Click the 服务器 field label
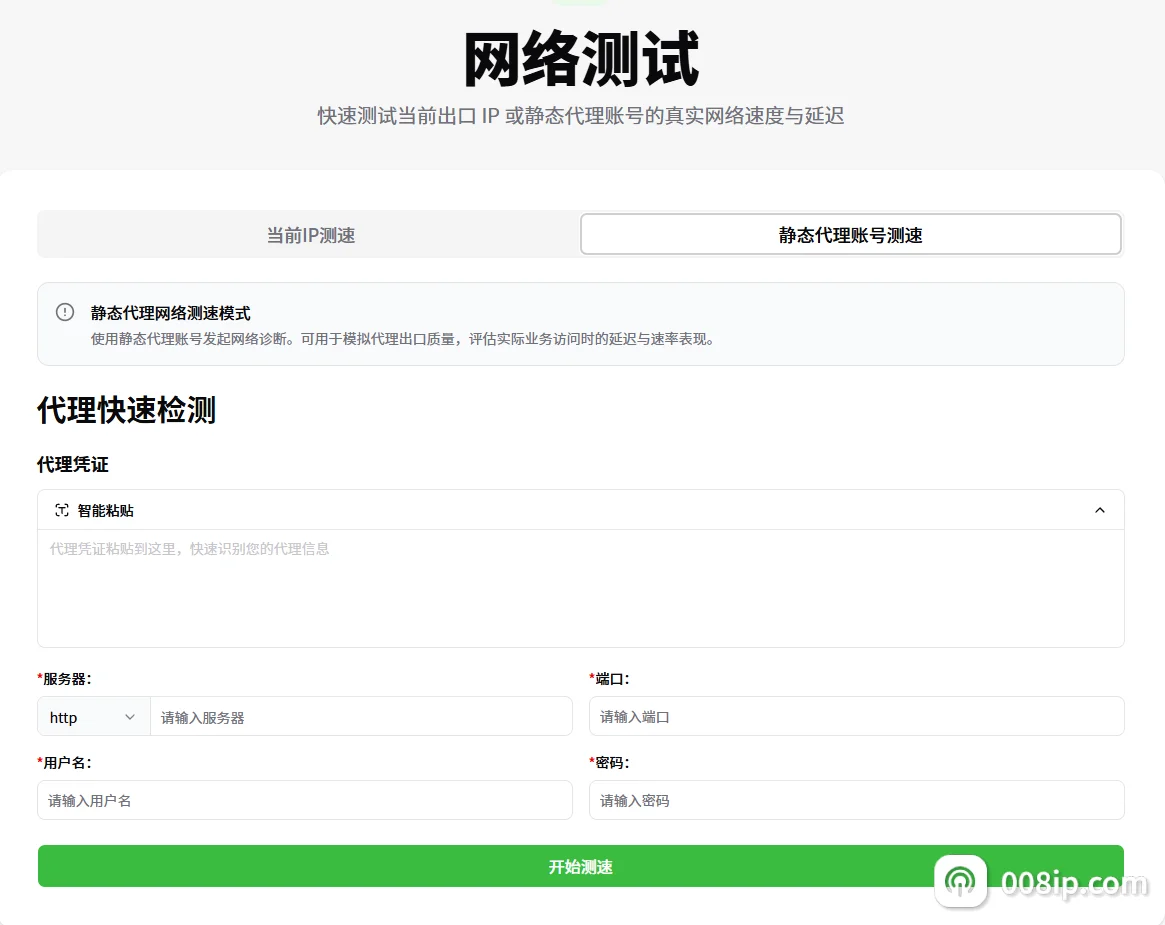This screenshot has height=925, width=1165. 65,678
